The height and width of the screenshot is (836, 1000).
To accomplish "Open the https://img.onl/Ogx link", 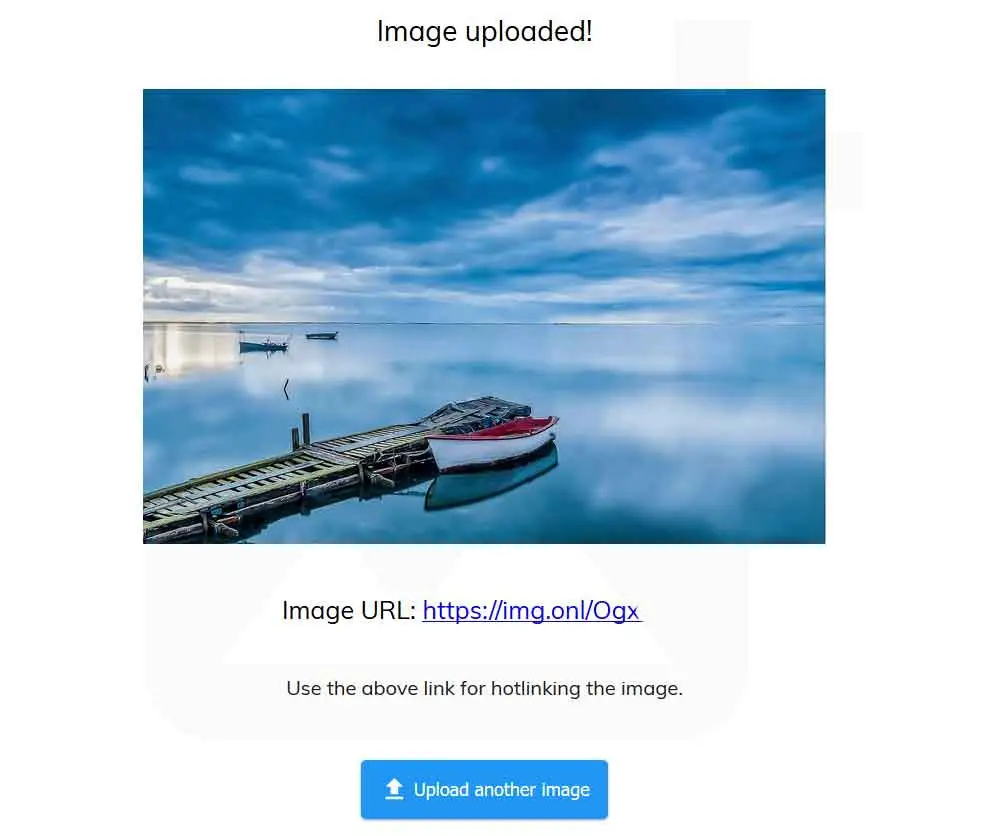I will [532, 610].
